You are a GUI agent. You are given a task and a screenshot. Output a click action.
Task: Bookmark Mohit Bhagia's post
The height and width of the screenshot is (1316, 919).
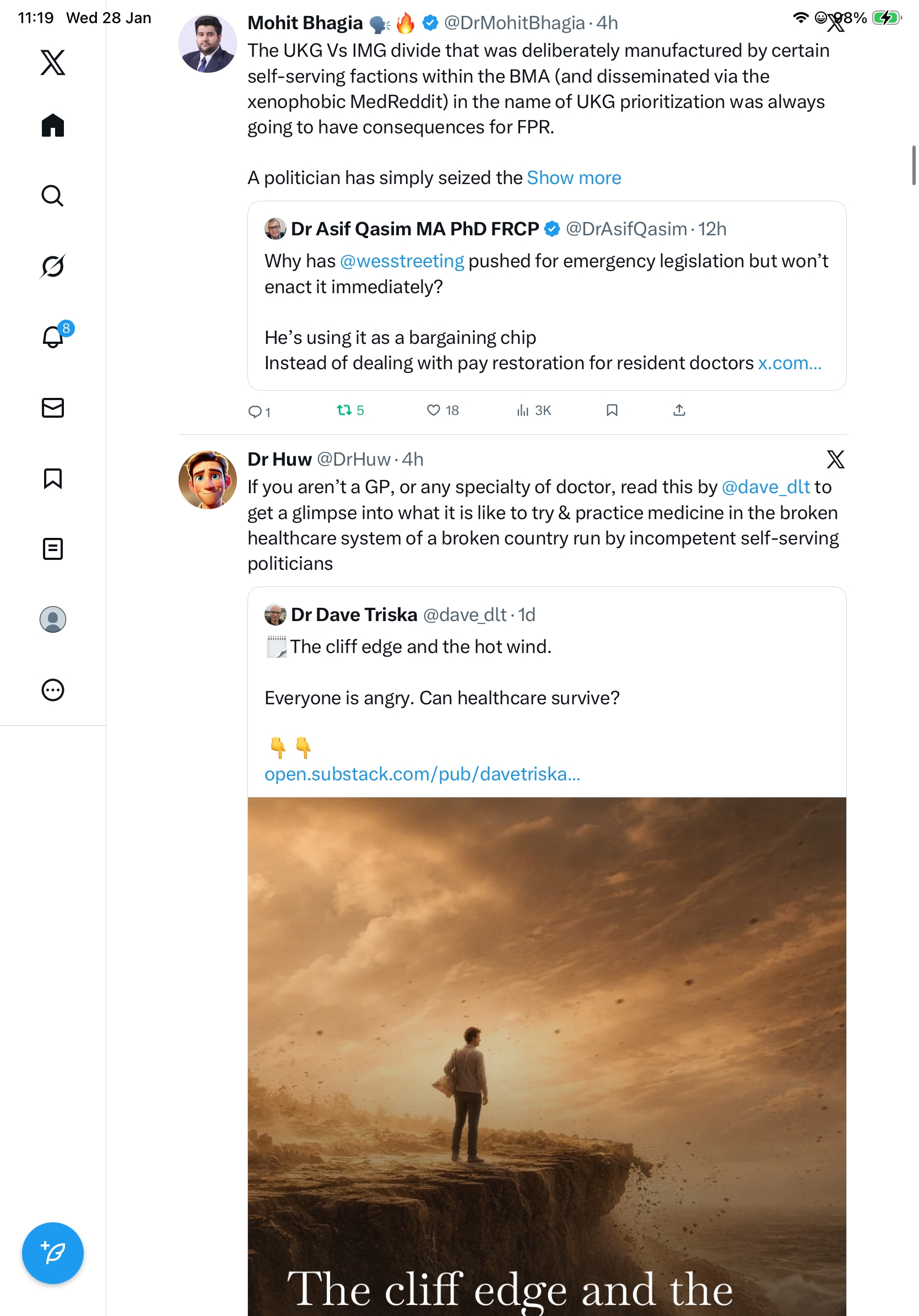[612, 411]
